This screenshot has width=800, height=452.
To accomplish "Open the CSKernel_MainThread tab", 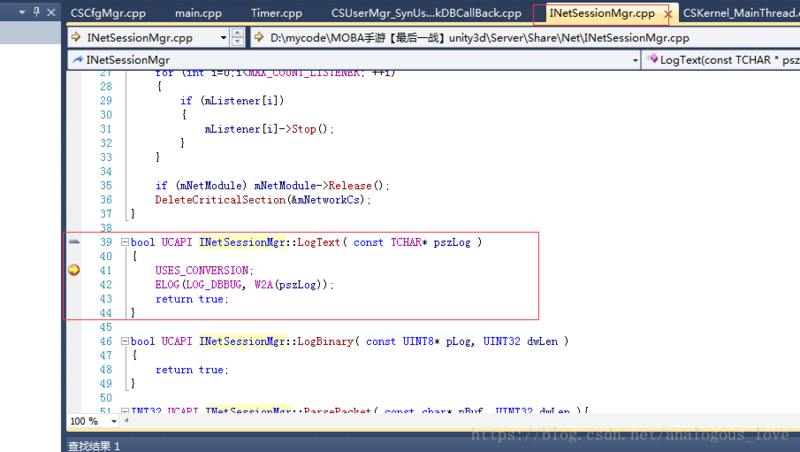I will coord(741,13).
